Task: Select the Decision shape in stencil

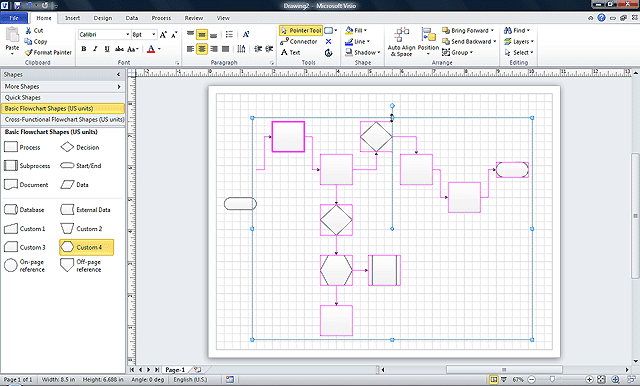Action: coord(80,147)
